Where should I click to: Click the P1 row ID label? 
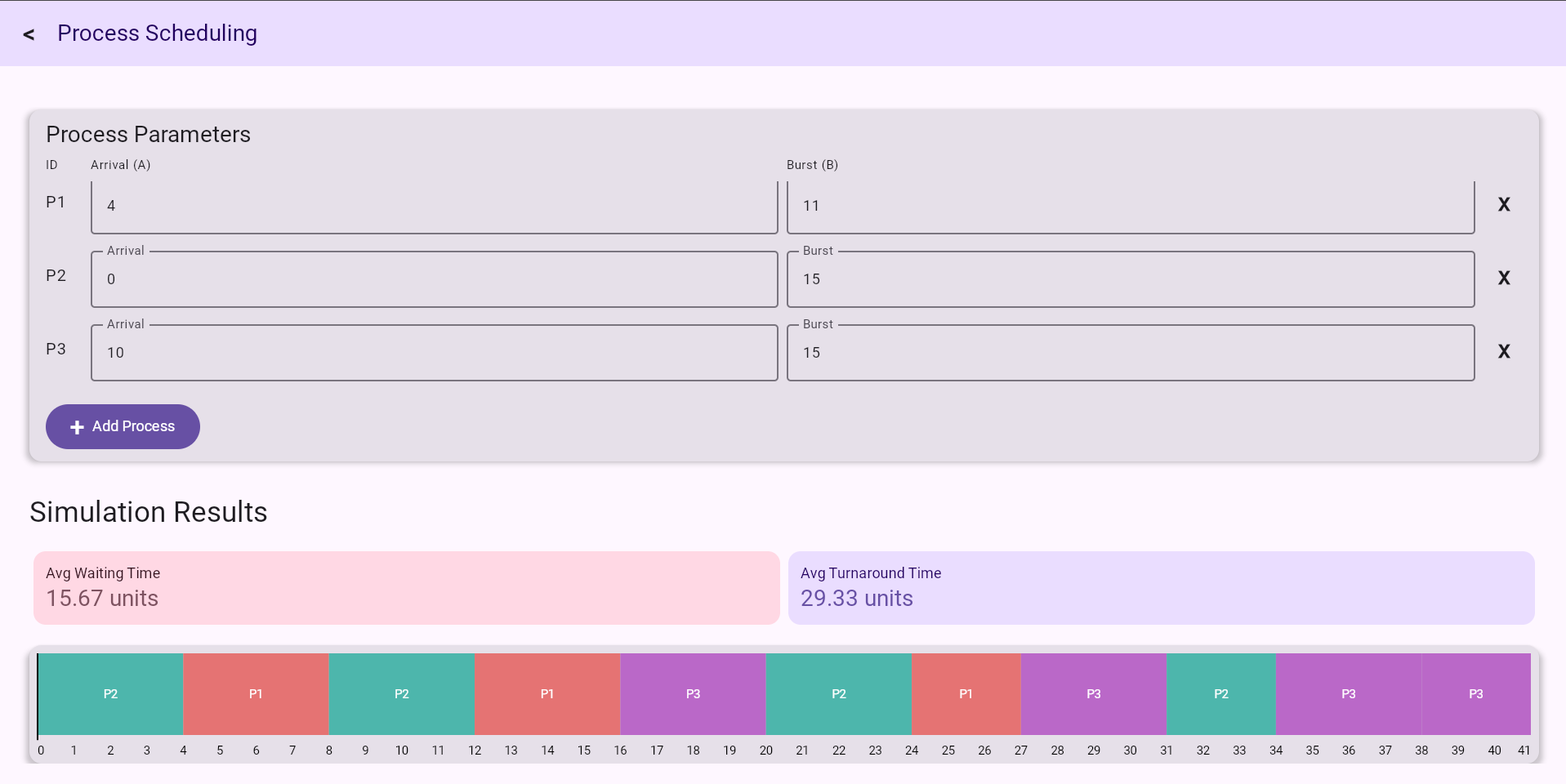point(56,202)
